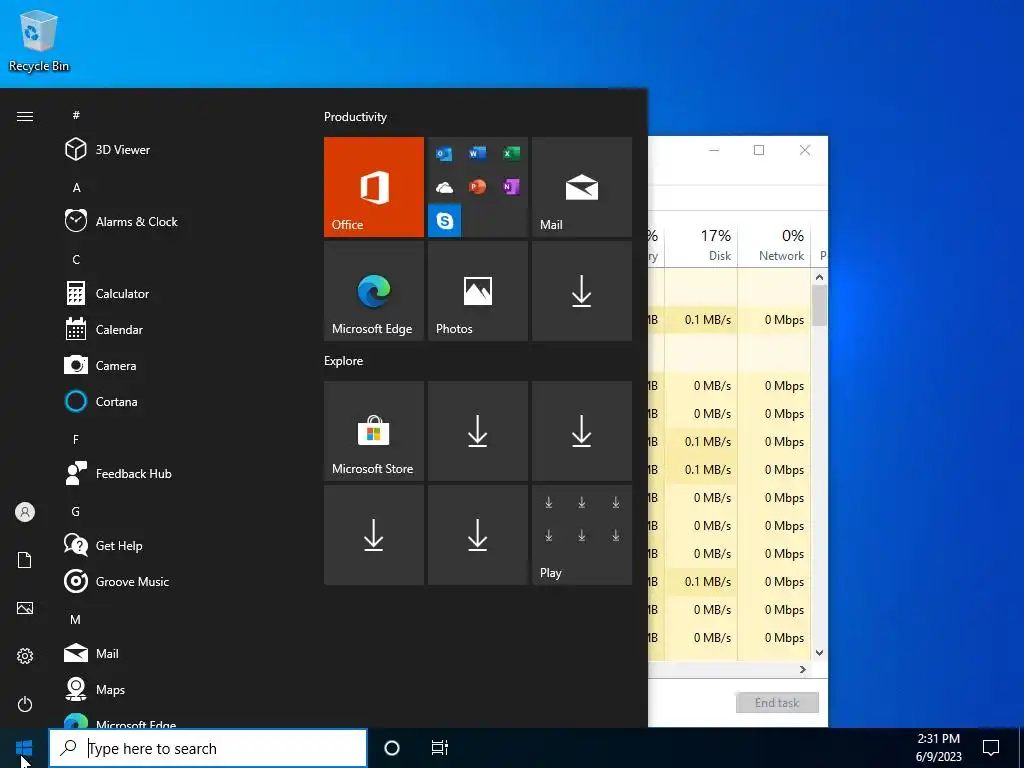Open the pending download tile next to Photos
Viewport: 1024px width, 768px height.
tap(582, 291)
